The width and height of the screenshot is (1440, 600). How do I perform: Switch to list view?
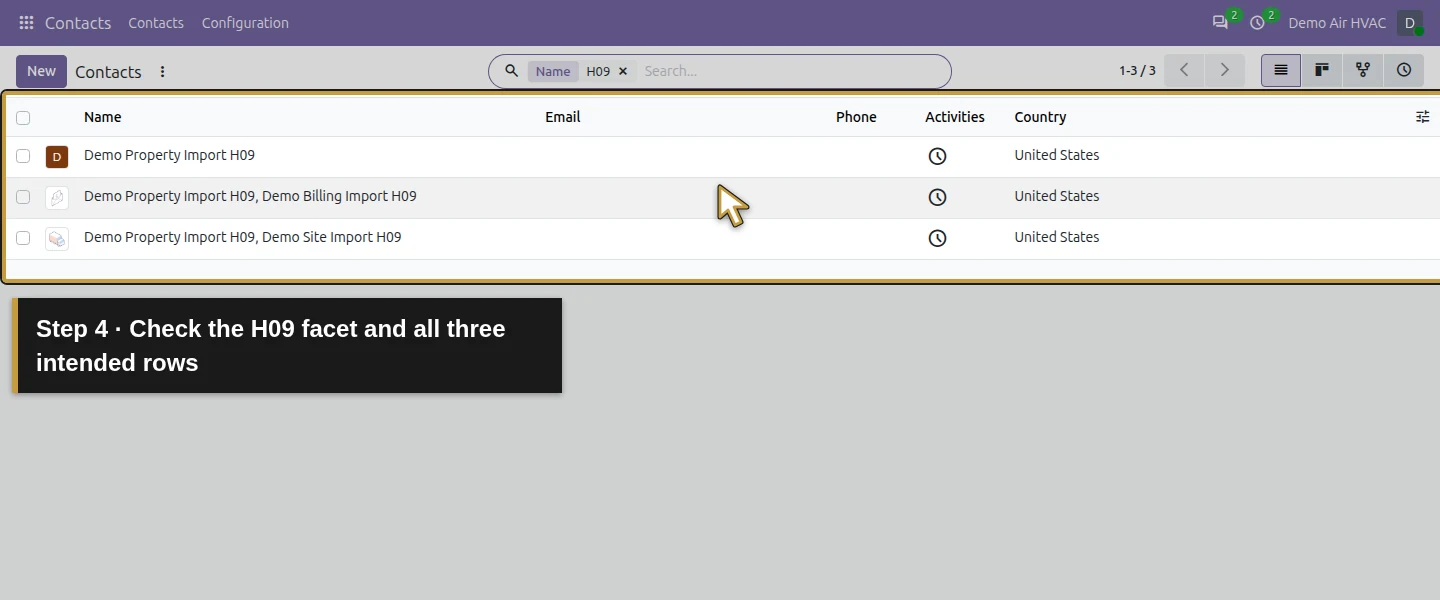1281,70
